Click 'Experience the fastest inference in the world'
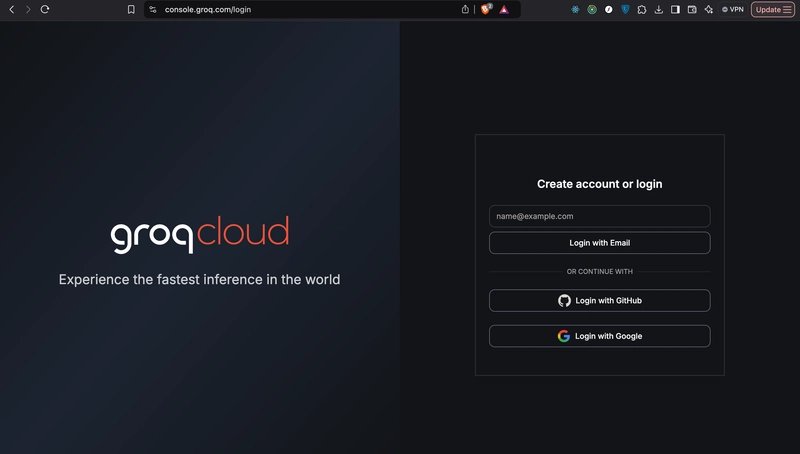This screenshot has height=454, width=800. tap(199, 280)
